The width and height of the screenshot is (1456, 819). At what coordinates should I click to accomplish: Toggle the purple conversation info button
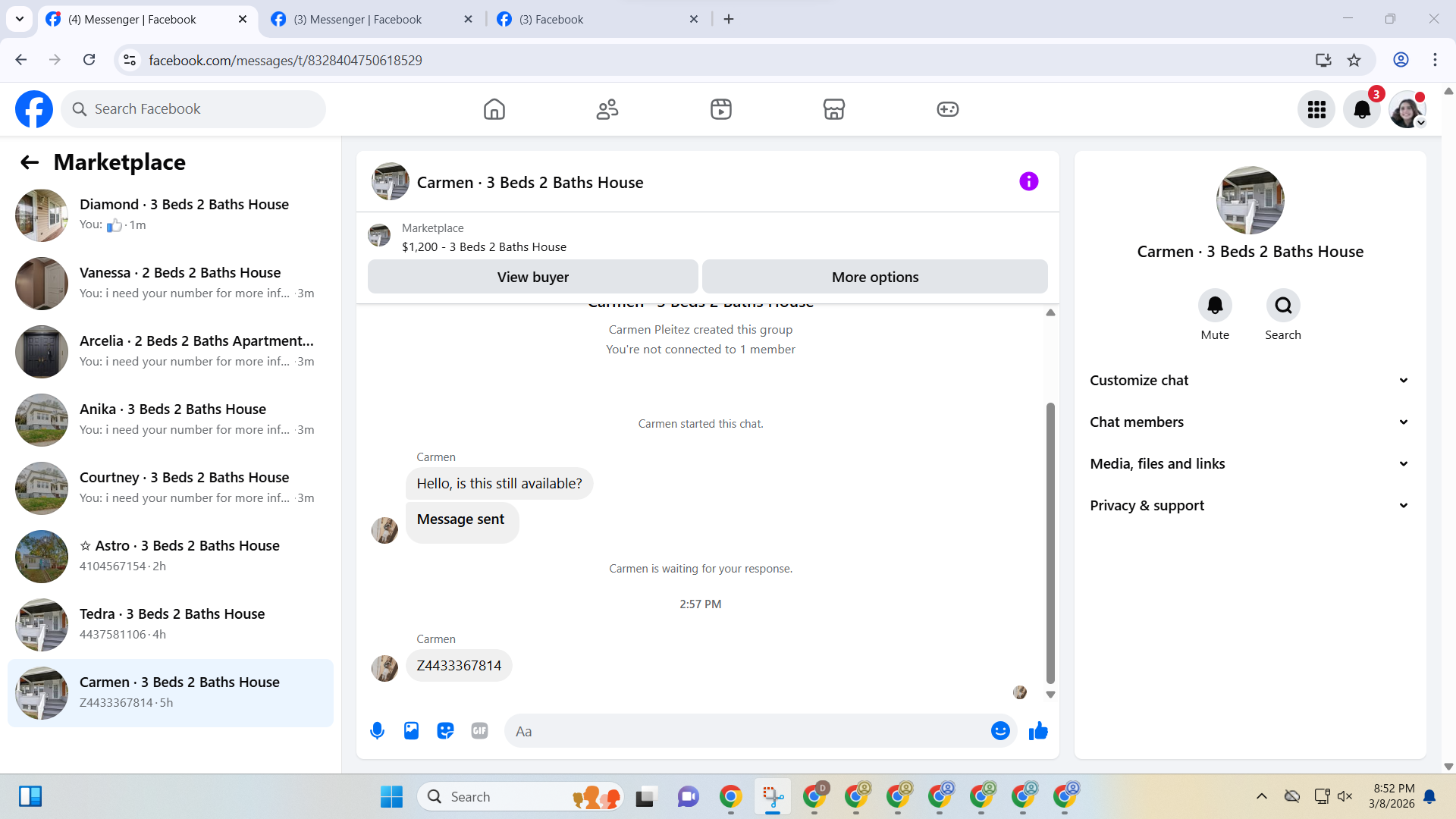point(1028,181)
